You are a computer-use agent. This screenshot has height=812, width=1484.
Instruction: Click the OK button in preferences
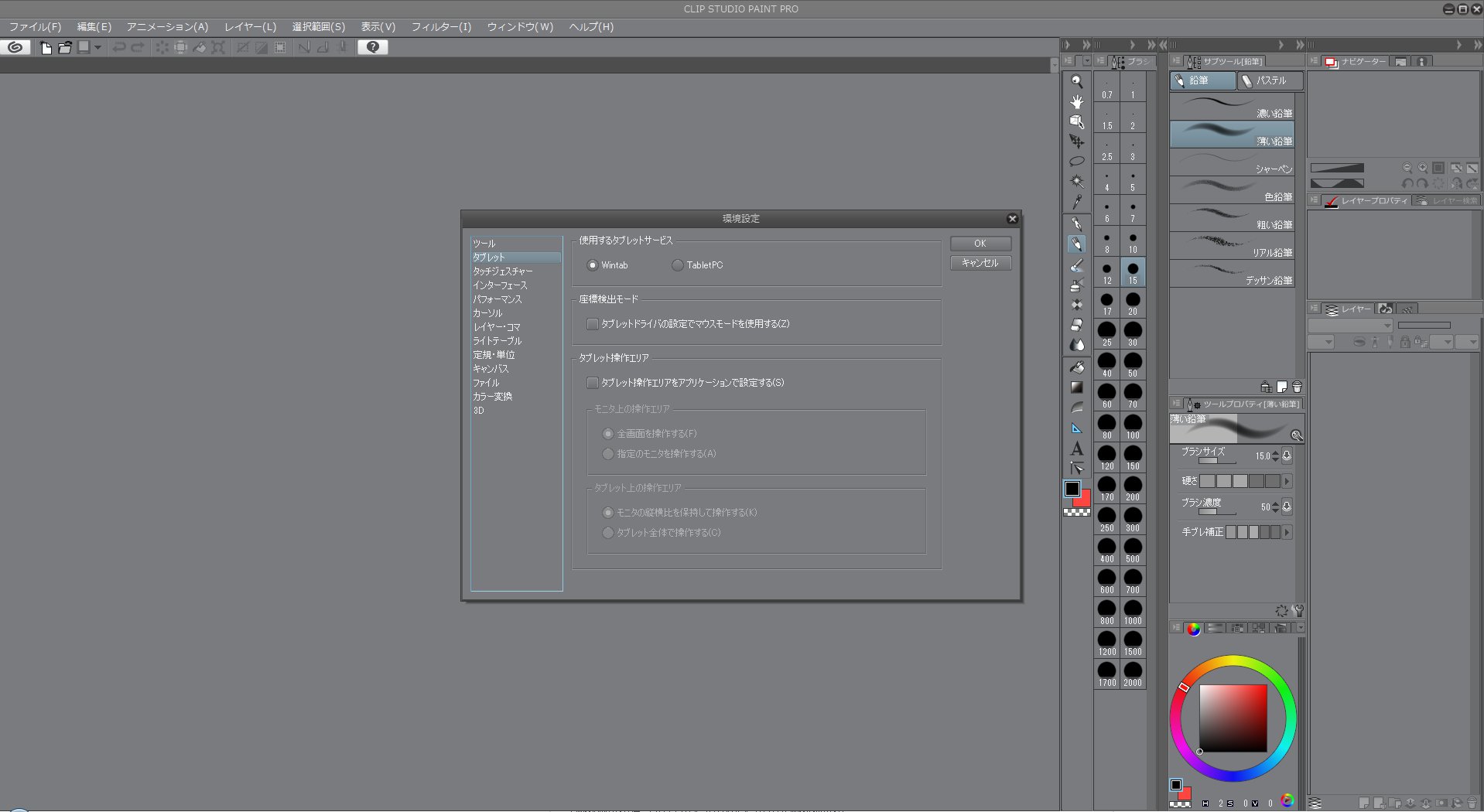[x=980, y=244]
